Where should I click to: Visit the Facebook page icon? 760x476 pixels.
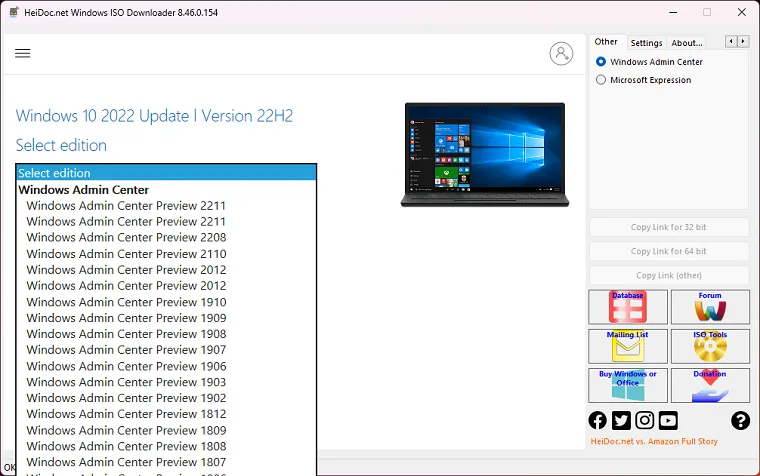point(598,420)
